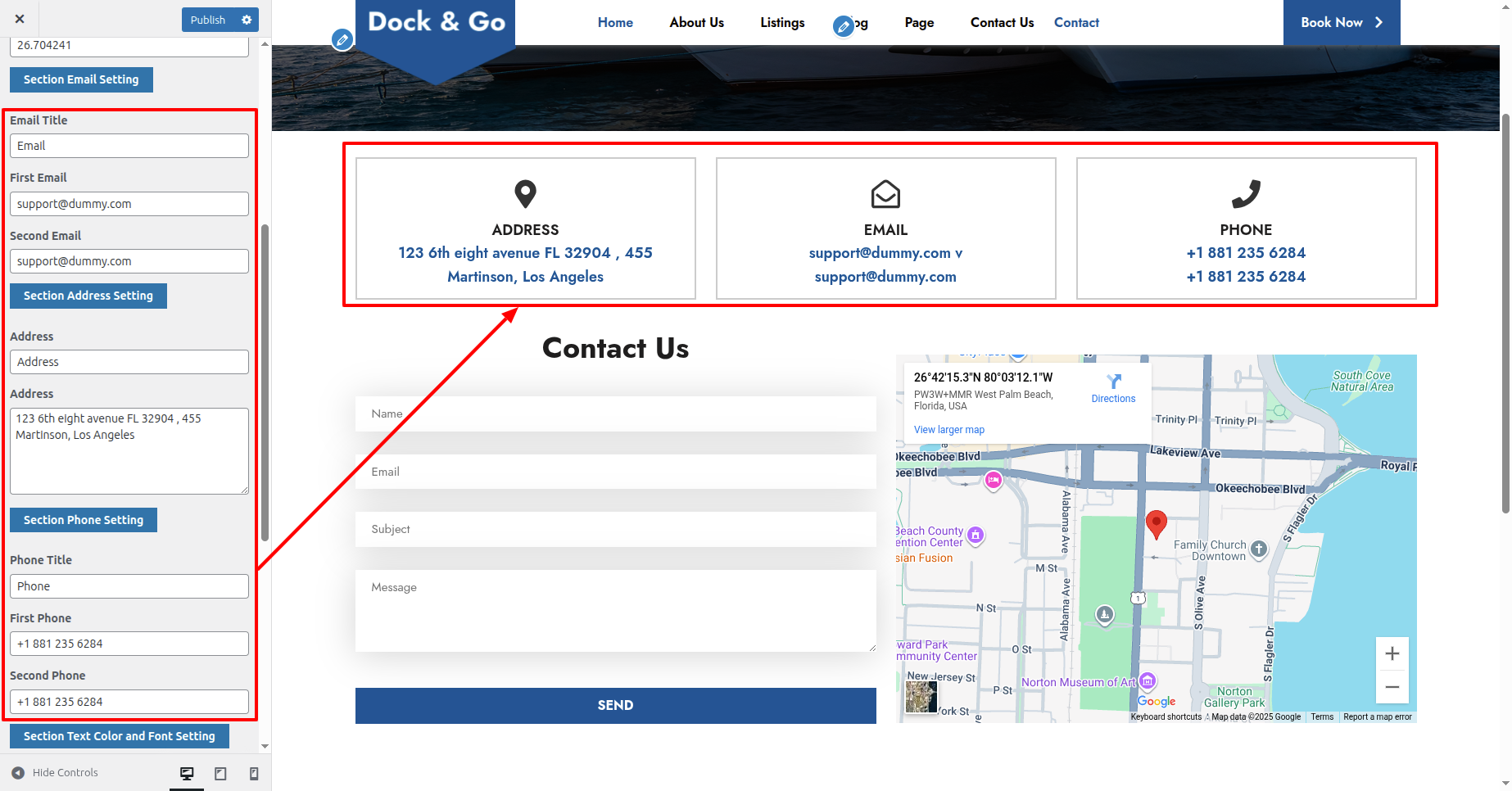Open the Listings menu item

[x=781, y=23]
